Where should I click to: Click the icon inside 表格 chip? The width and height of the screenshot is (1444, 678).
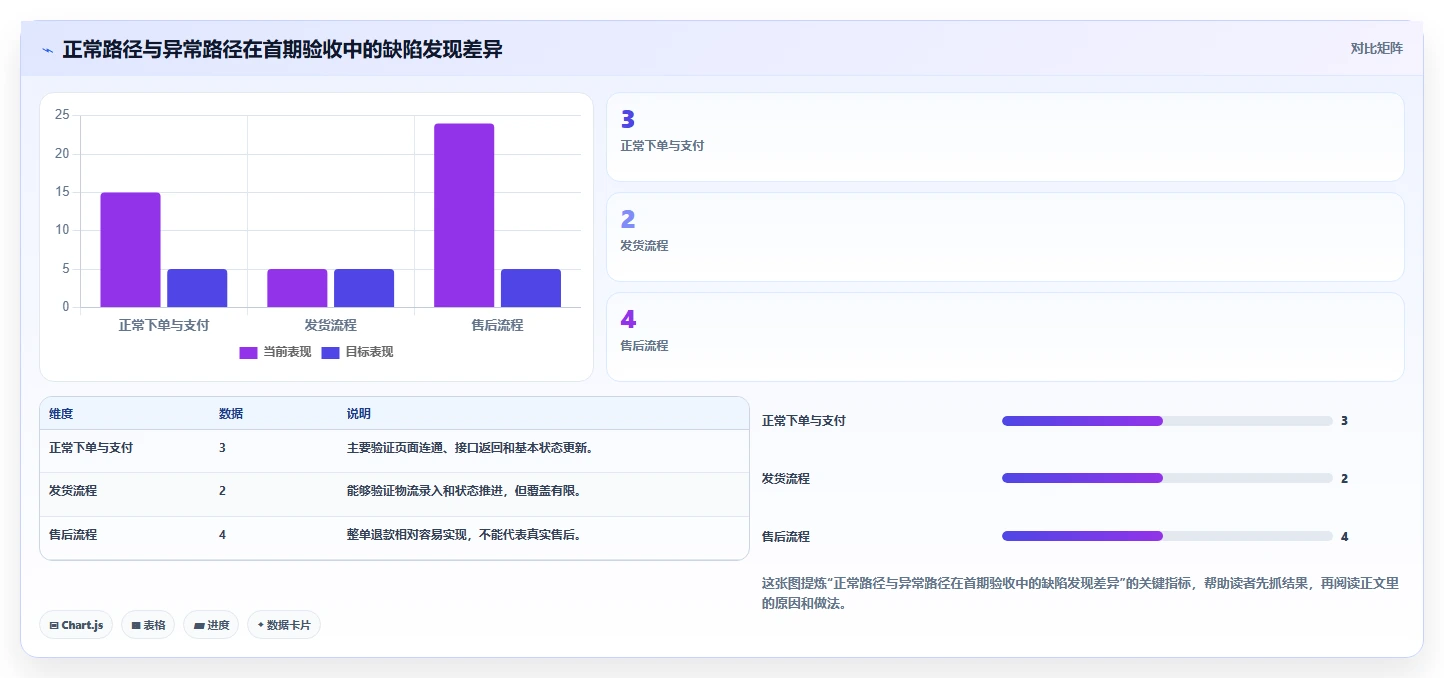(x=136, y=626)
